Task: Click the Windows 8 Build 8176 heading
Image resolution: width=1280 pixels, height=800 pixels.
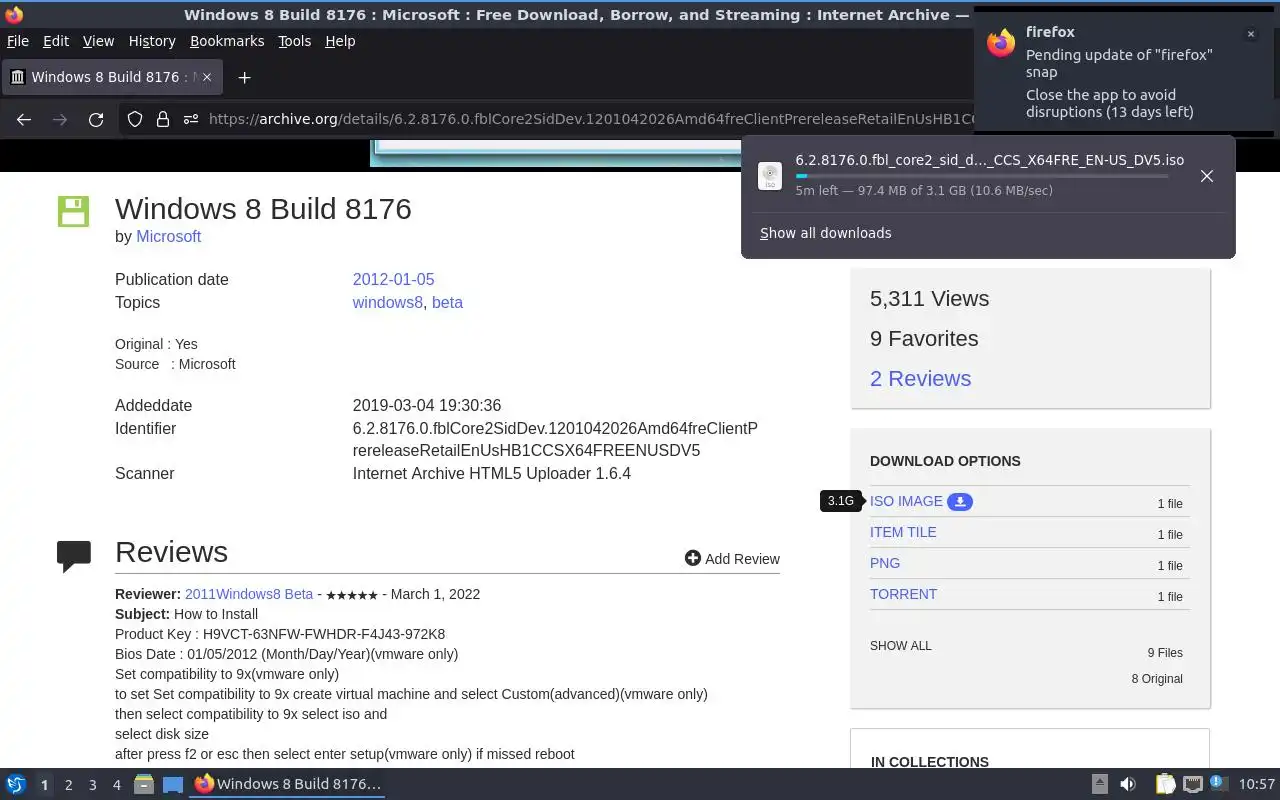Action: 263,209
